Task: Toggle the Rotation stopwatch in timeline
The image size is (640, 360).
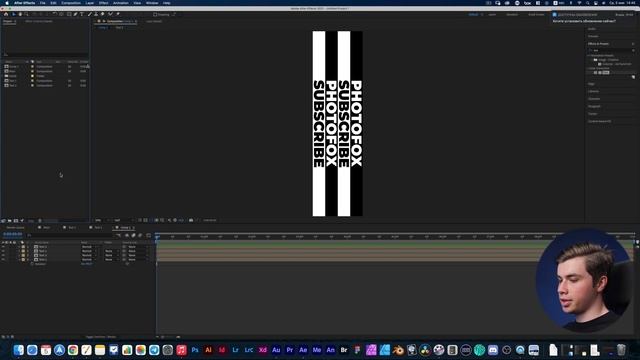Action: (32, 264)
